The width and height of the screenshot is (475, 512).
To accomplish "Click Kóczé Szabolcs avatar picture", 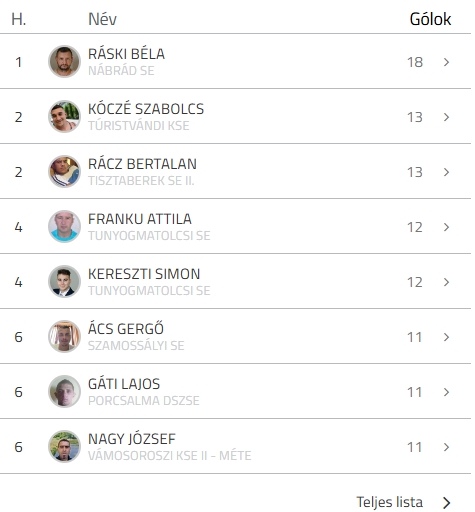I will (x=64, y=117).
